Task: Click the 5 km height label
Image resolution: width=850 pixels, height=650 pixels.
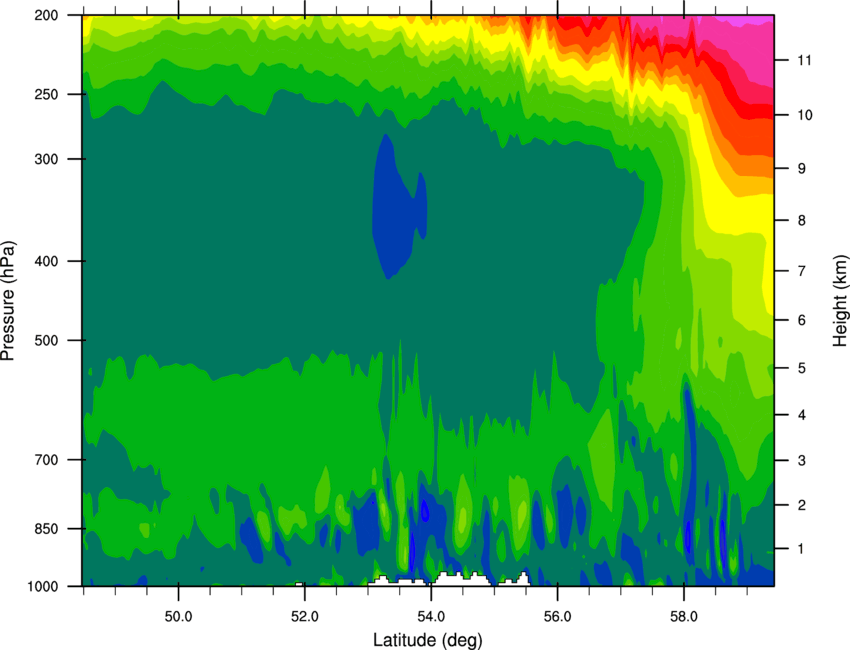Action: (802, 369)
